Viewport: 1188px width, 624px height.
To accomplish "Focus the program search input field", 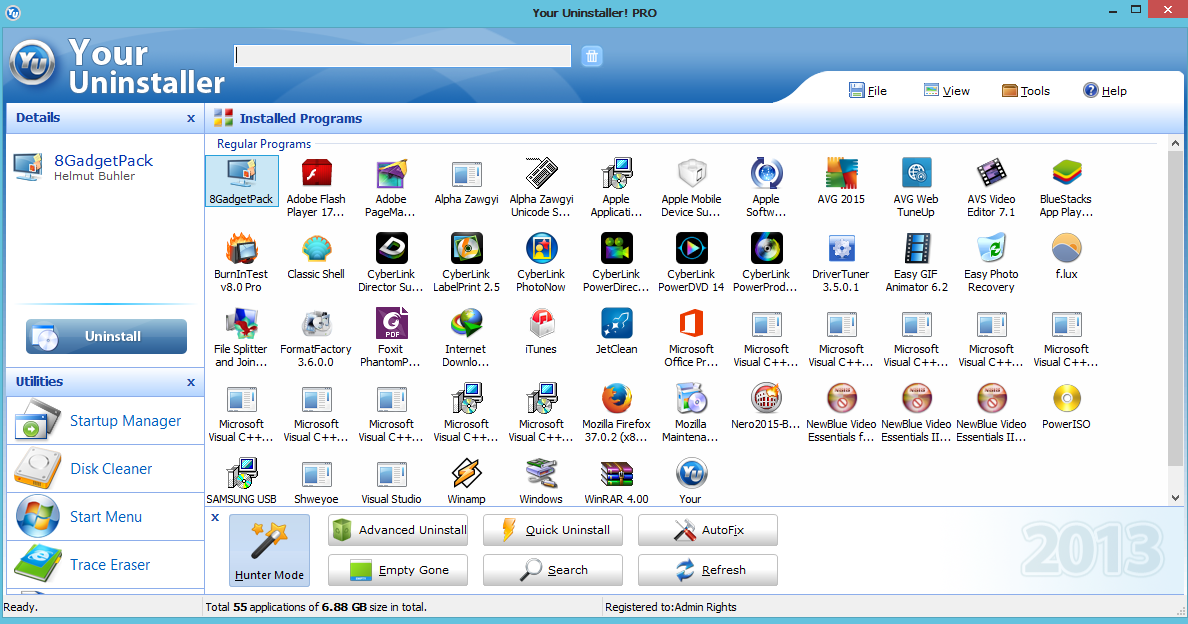I will [x=402, y=55].
